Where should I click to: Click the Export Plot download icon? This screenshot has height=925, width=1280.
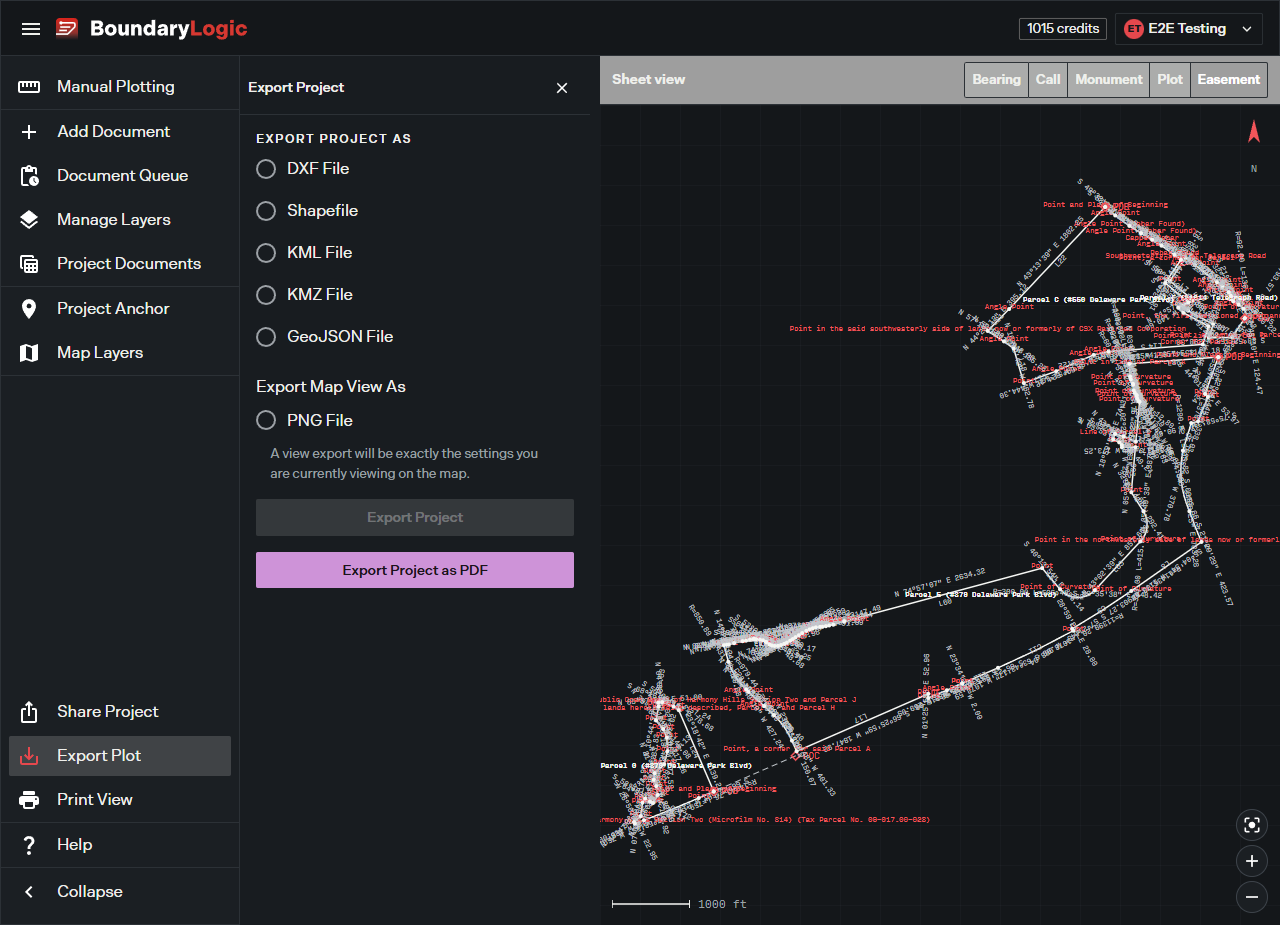point(29,756)
